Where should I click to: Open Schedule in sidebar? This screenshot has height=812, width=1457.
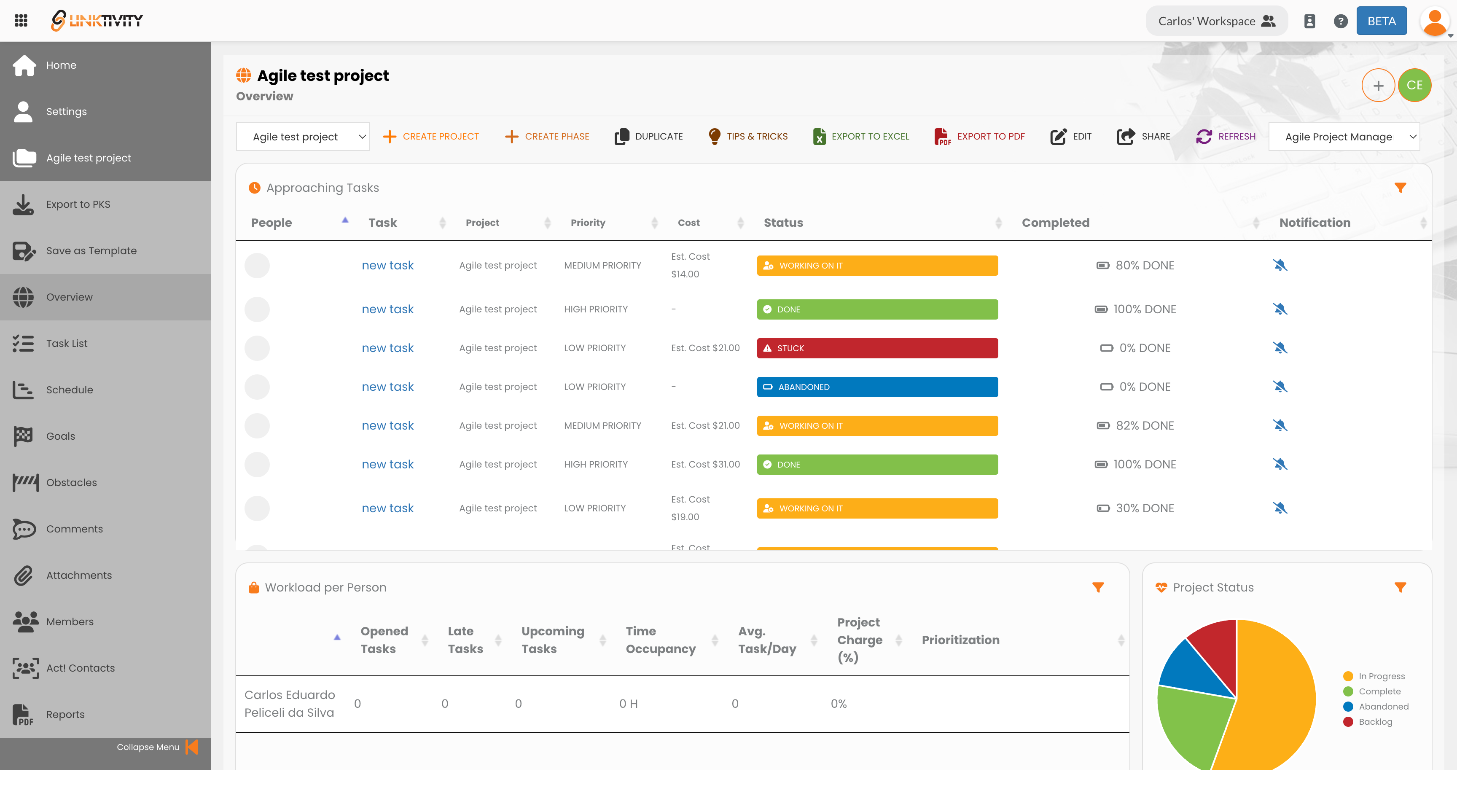(x=105, y=390)
